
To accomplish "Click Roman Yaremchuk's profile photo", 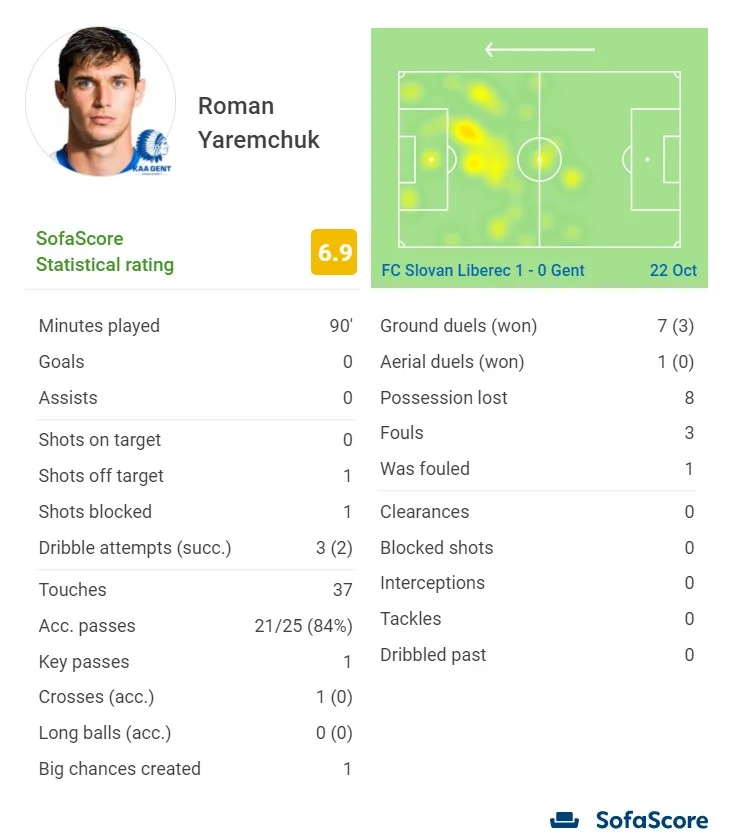I will click(x=98, y=100).
